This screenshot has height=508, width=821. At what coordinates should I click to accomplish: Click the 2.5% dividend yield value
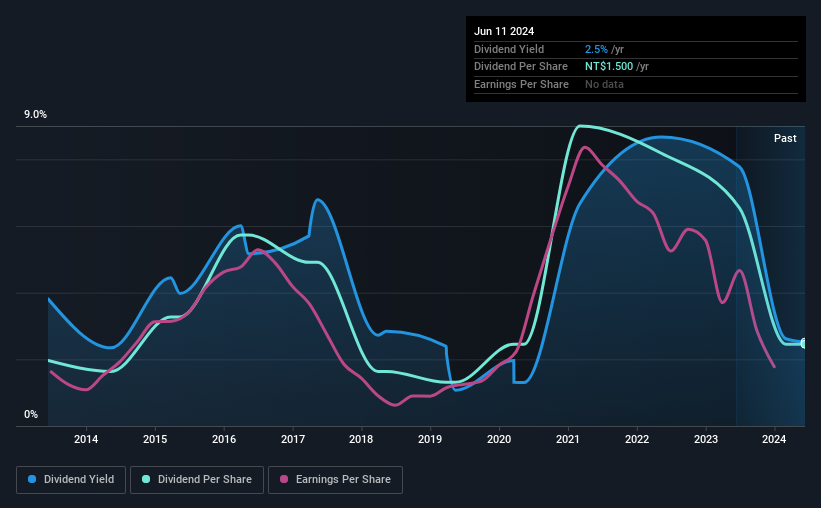(596, 49)
